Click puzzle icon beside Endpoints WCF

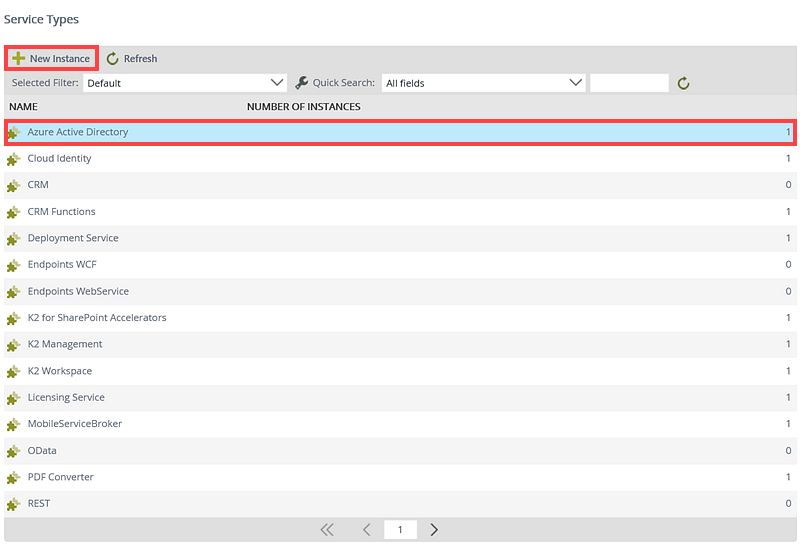pos(13,265)
